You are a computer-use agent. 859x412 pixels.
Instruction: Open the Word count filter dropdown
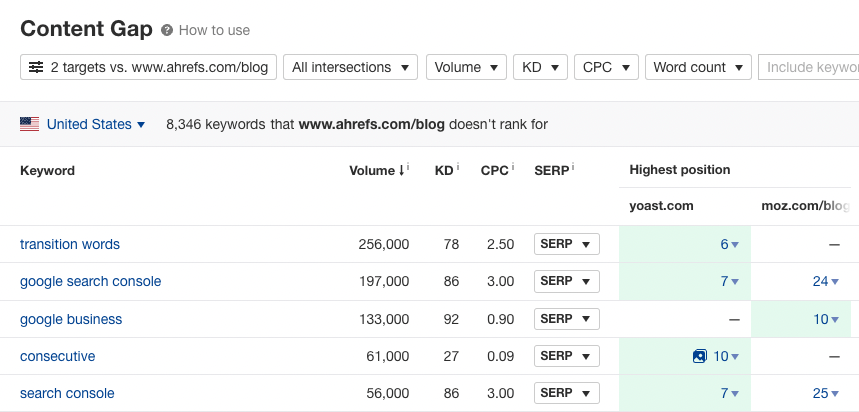click(x=697, y=67)
